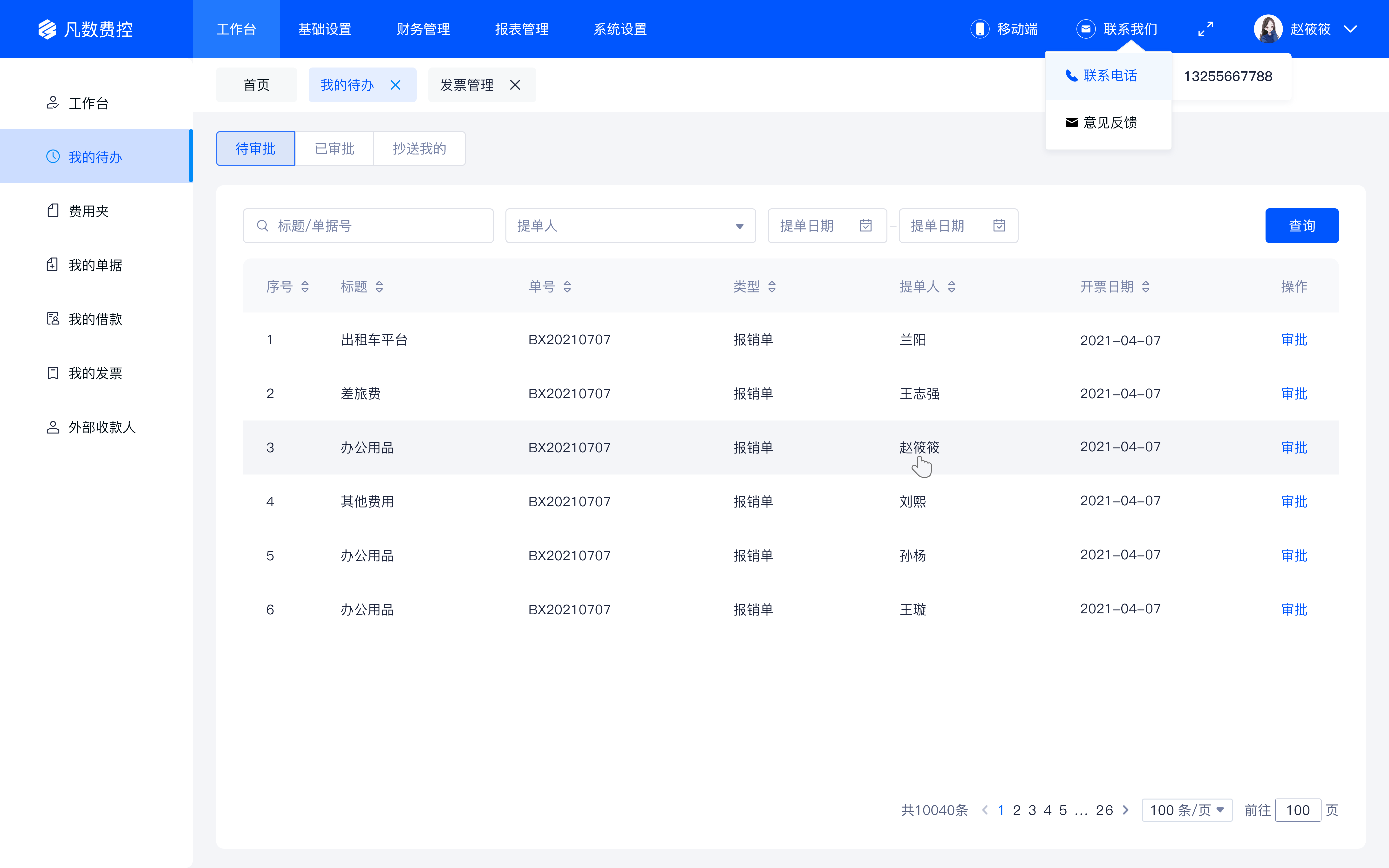Click 审批 for 赵筱筱 row
The width and height of the screenshot is (1389, 868).
1294,448
